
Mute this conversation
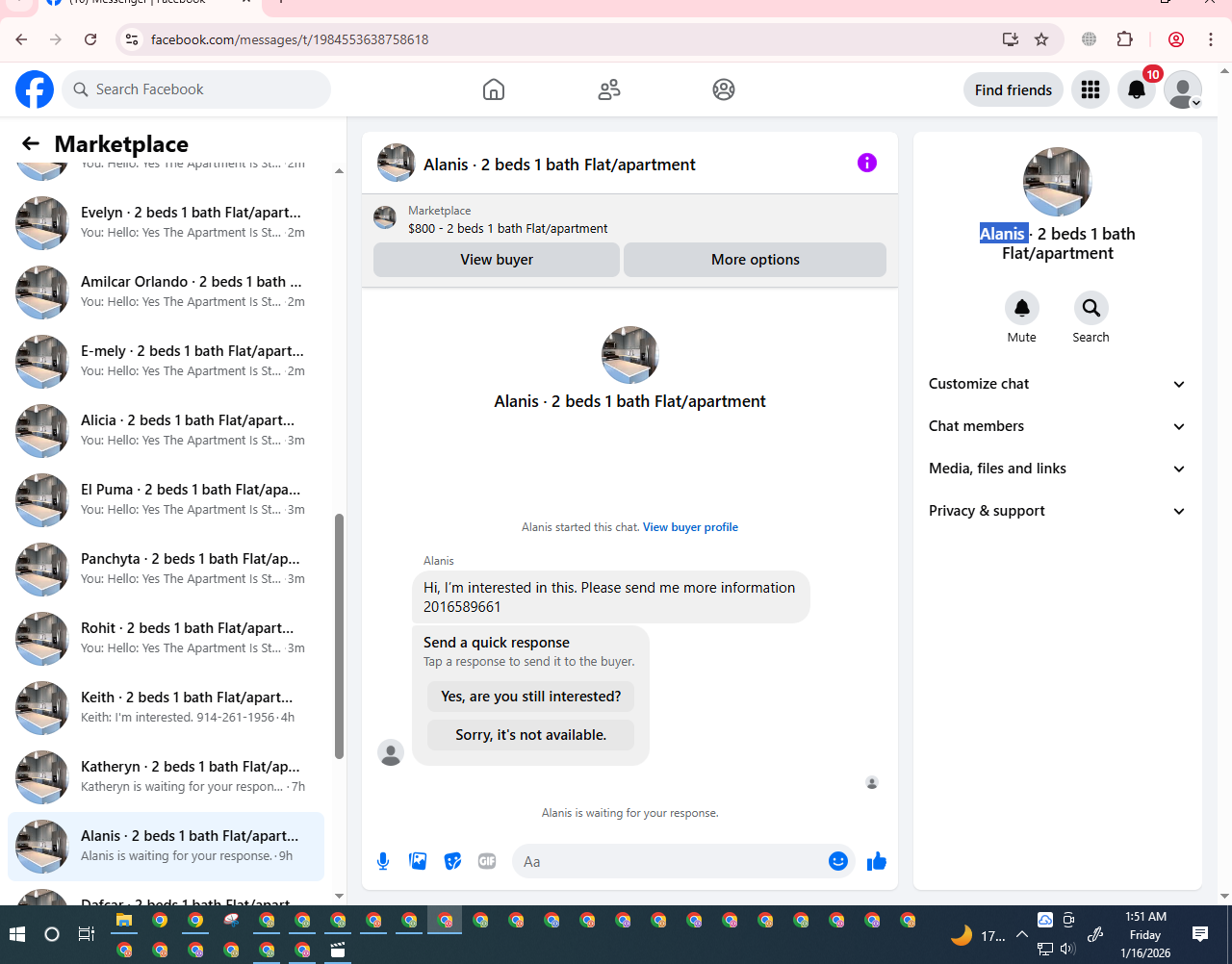point(1022,308)
